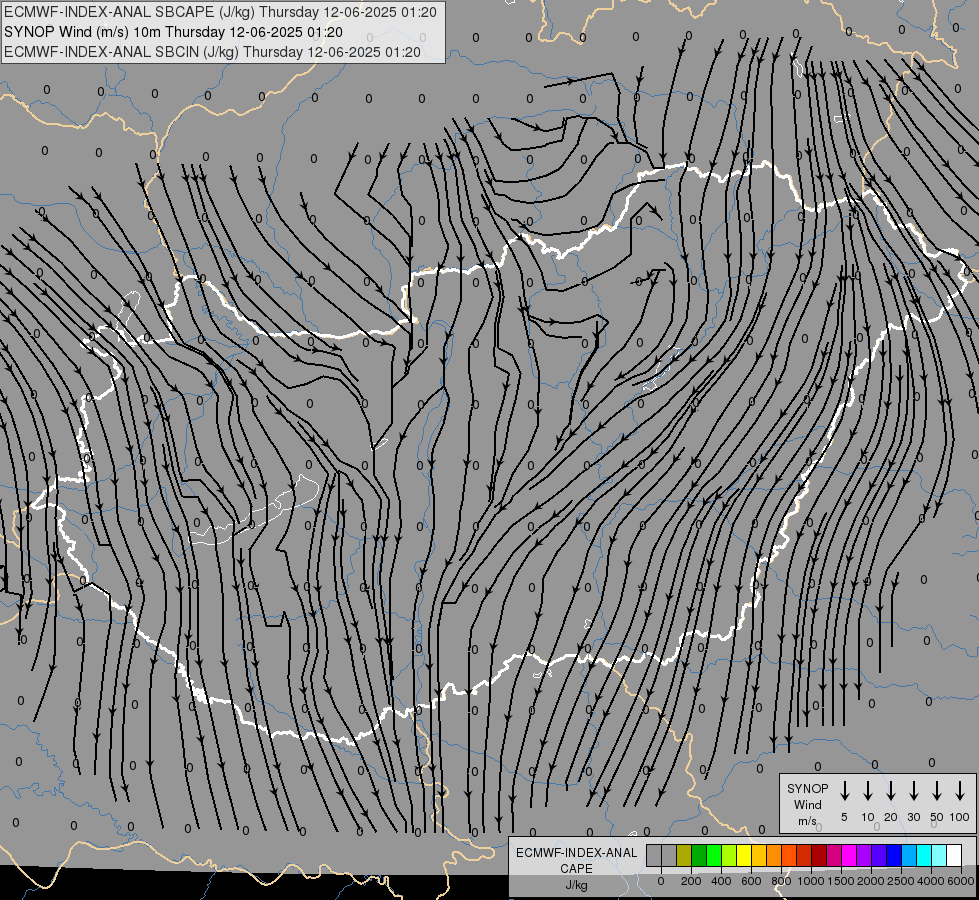
Task: Select the yellow-green CAPE legend swatch
Action: pyautogui.click(x=729, y=855)
